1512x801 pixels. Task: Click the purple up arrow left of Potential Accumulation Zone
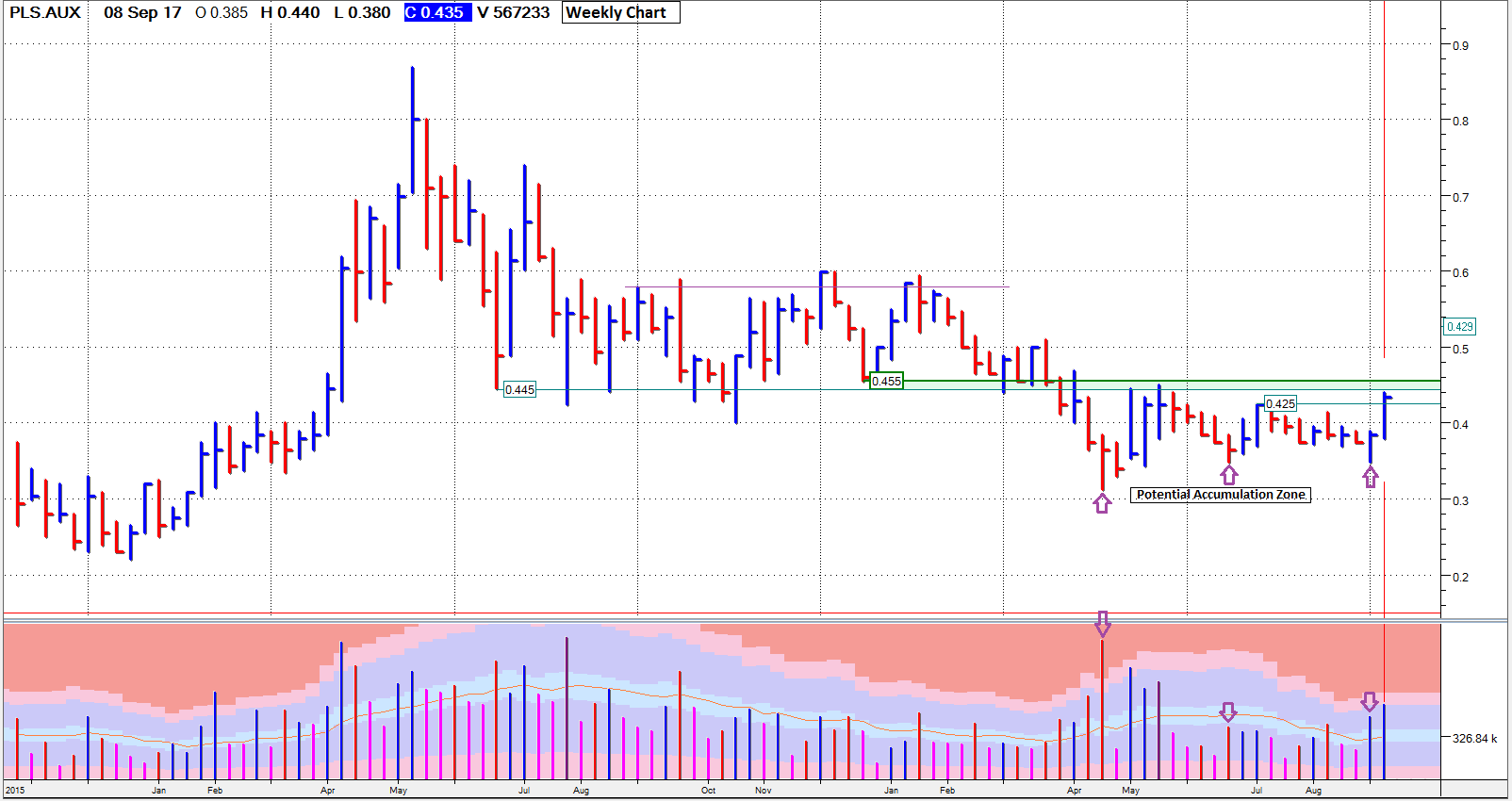point(1102,503)
